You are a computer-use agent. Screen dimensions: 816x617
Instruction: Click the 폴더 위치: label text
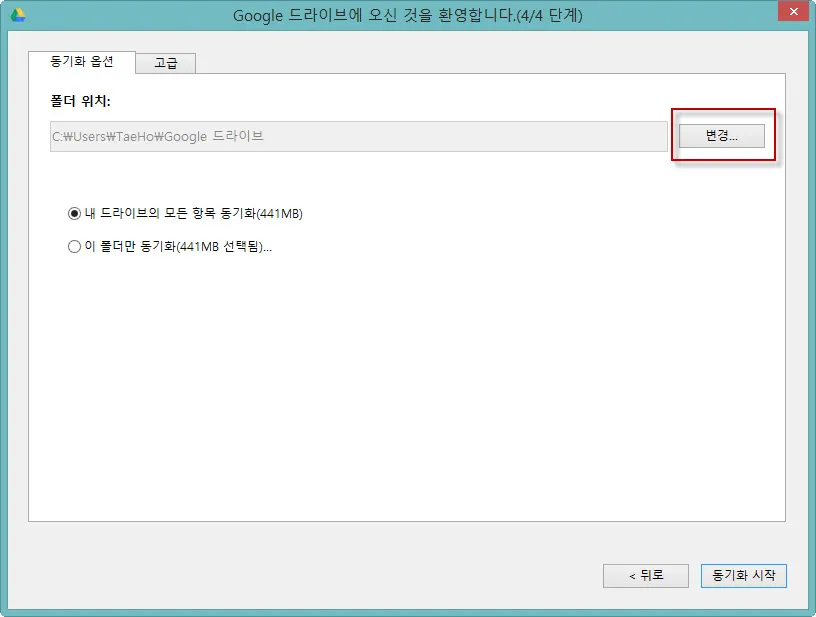[x=80, y=100]
